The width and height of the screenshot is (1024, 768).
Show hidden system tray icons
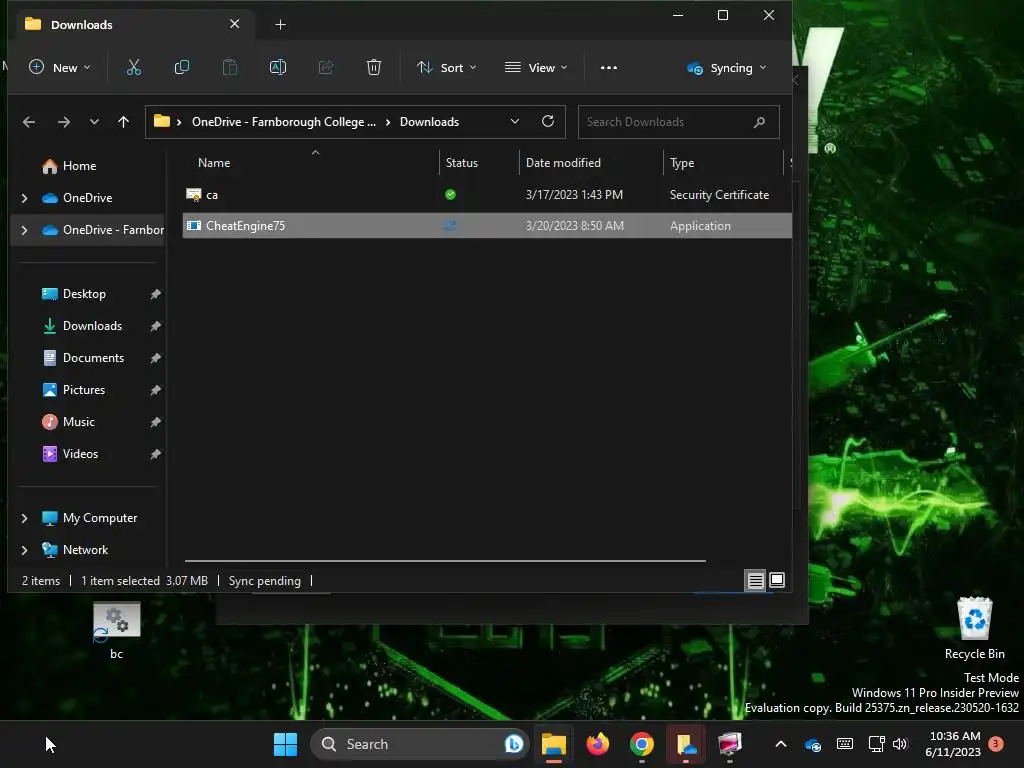(780, 744)
